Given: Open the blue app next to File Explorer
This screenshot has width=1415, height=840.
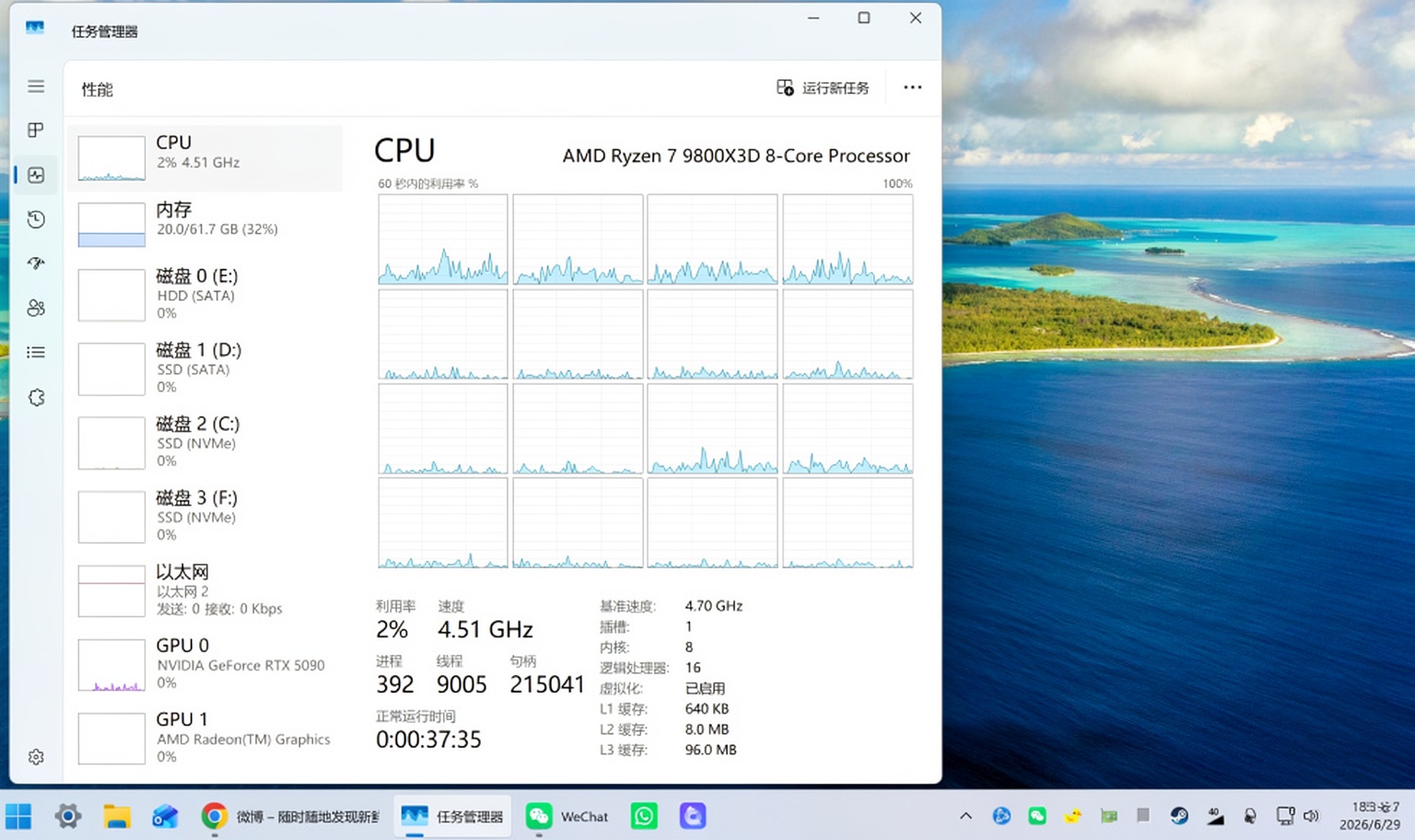Looking at the screenshot, I should [165, 816].
